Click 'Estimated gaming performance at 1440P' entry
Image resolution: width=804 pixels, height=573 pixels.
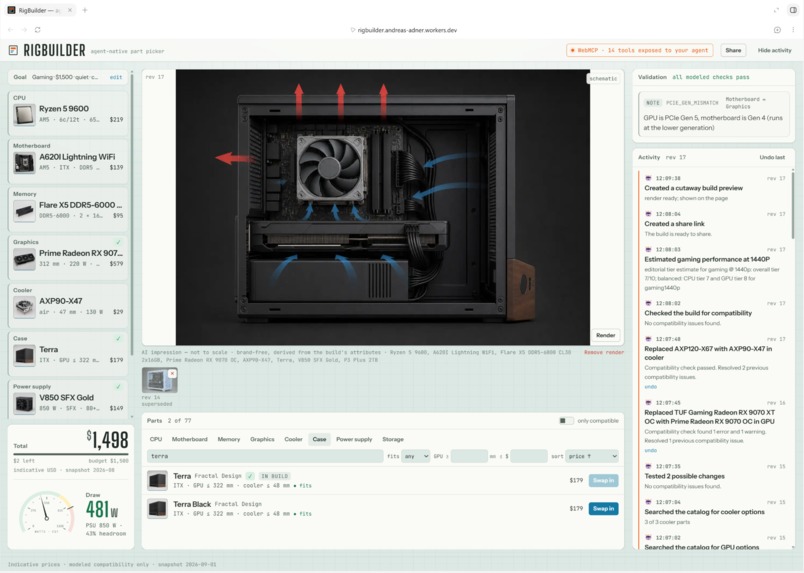(x=707, y=259)
